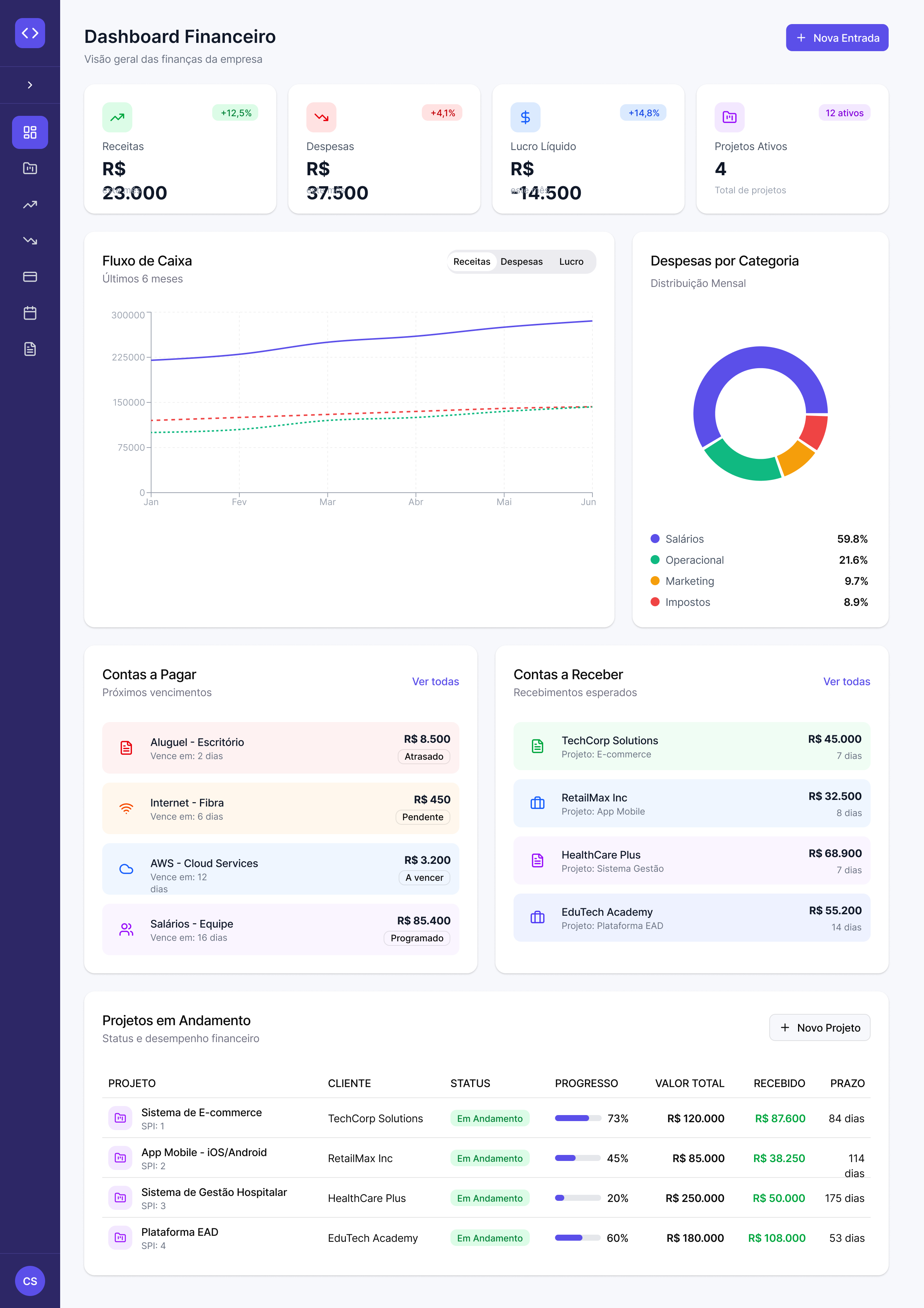Click the CS user avatar

pyautogui.click(x=30, y=1281)
